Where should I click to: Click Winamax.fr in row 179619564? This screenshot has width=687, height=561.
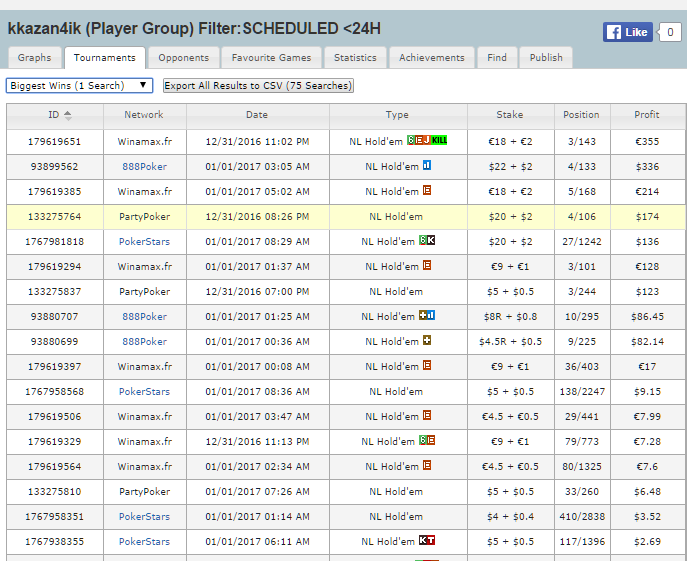point(145,466)
